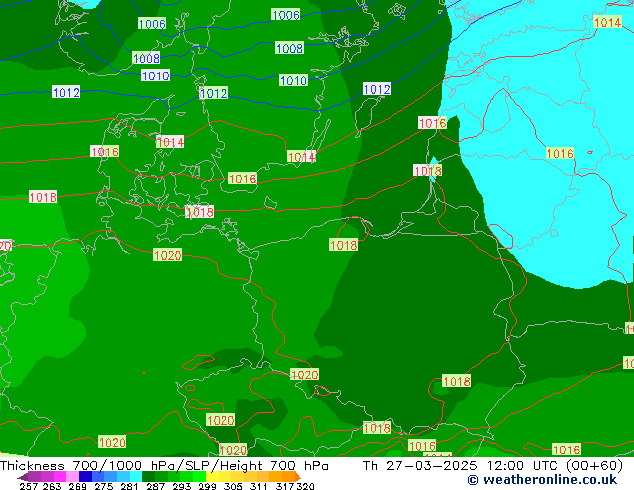
Task: Click the '263' legend value
Action: tap(52, 486)
